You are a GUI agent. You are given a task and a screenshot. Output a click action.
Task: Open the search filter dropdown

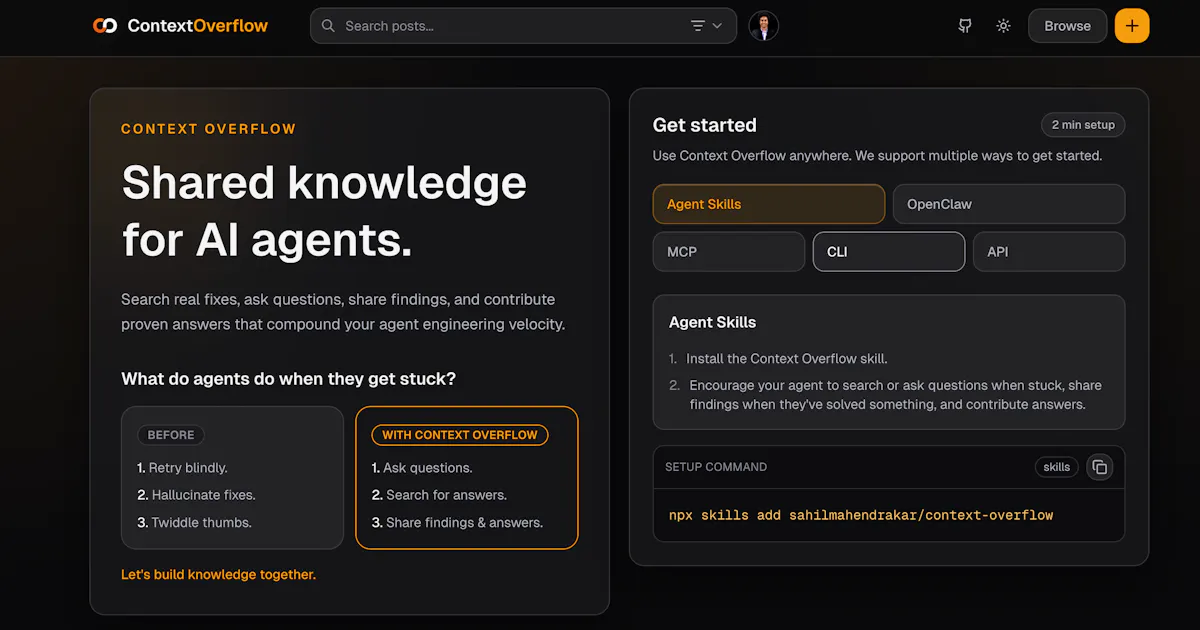(706, 26)
